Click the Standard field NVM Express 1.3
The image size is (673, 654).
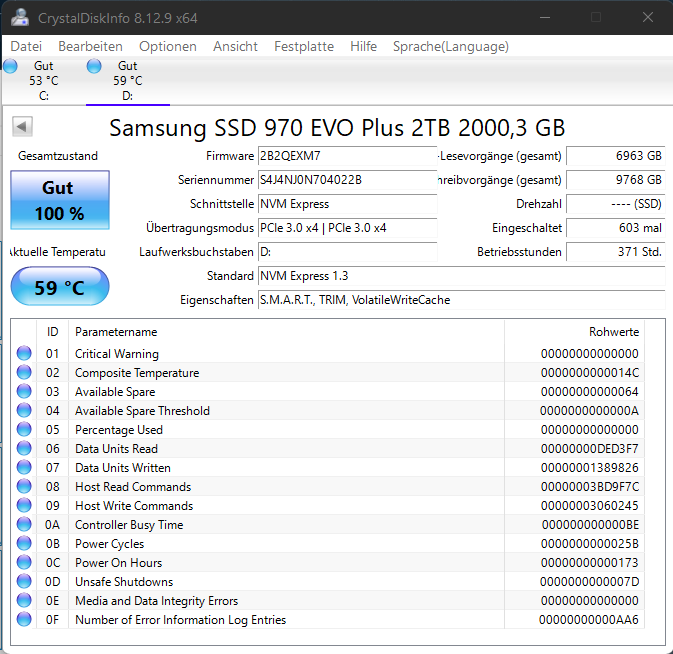[461, 276]
